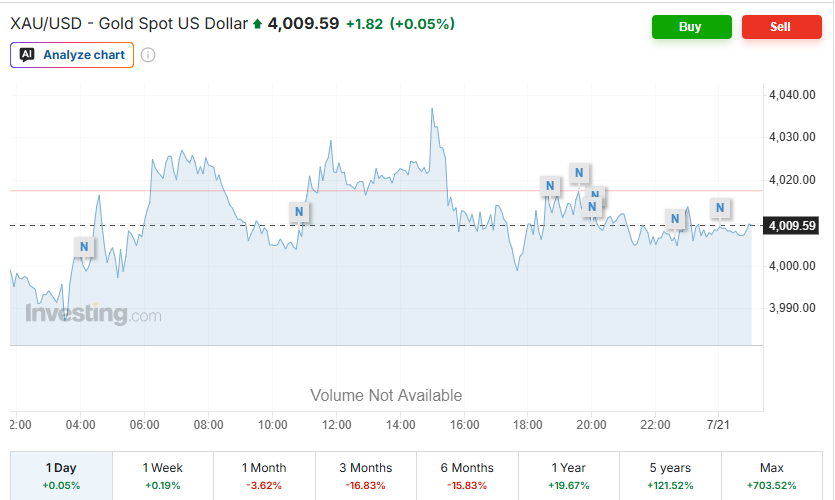Click the red Sell button
Image resolution: width=835 pixels, height=500 pixels.
[x=782, y=27]
